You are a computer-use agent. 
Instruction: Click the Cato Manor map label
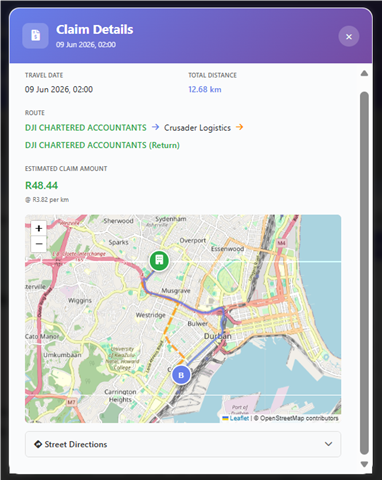coord(42,336)
